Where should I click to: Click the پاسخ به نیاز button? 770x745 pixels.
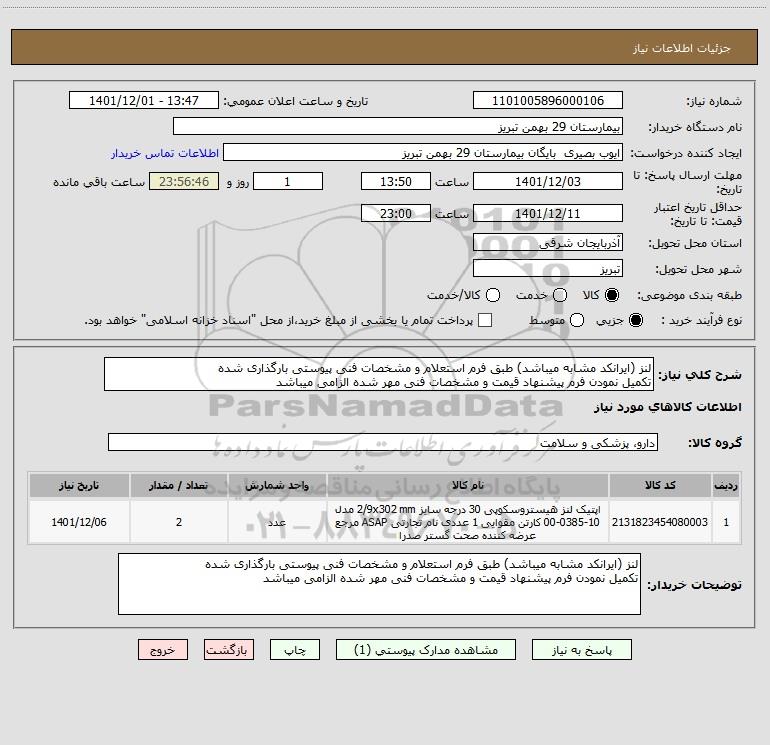[582, 650]
